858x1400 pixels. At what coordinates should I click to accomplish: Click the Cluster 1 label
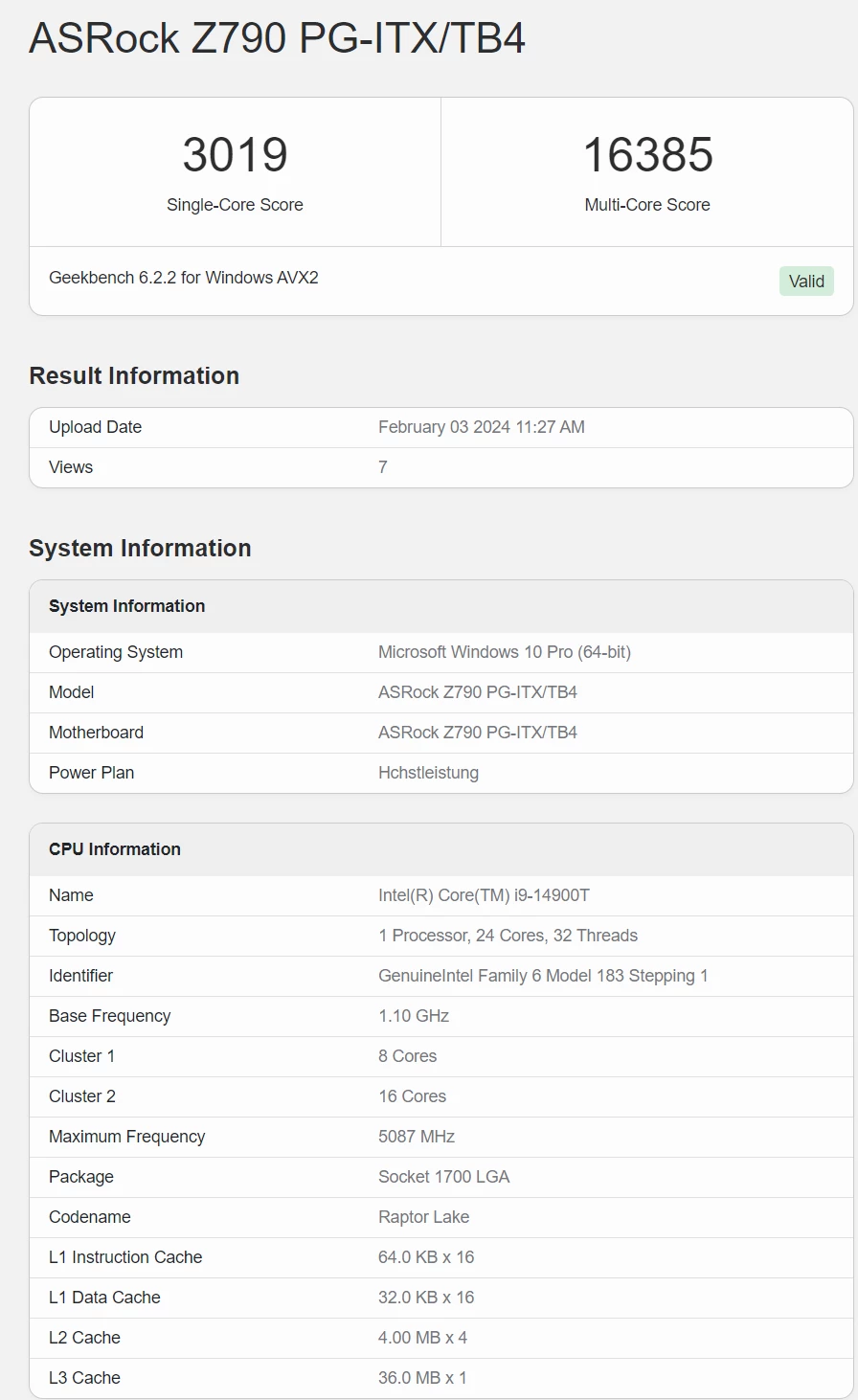pyautogui.click(x=81, y=1056)
